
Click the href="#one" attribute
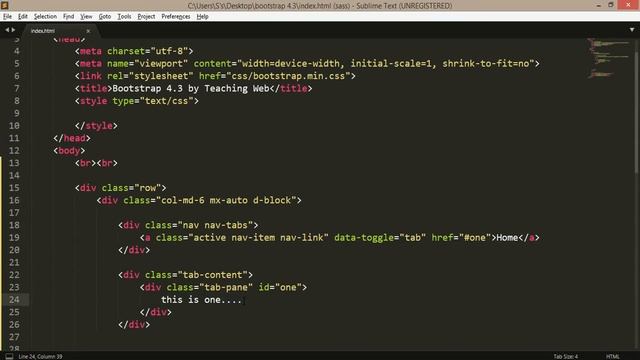(x=461, y=238)
